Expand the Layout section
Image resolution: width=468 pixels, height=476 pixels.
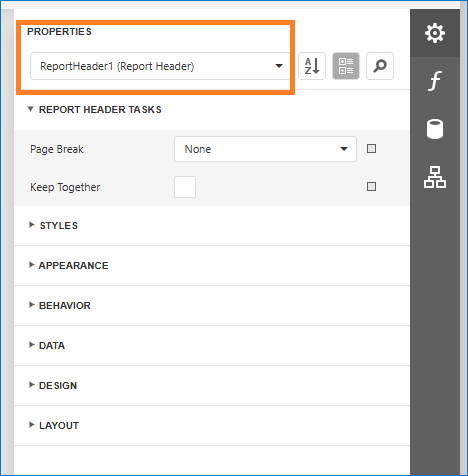coord(54,425)
